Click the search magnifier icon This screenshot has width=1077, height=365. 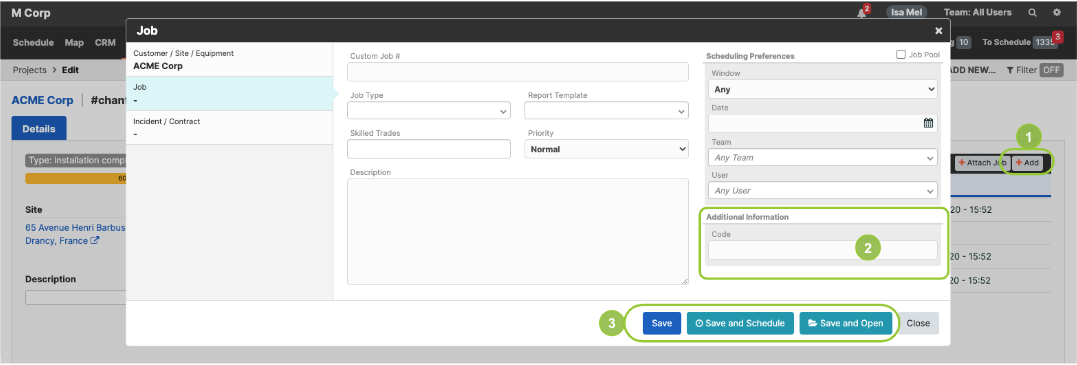[x=1032, y=12]
